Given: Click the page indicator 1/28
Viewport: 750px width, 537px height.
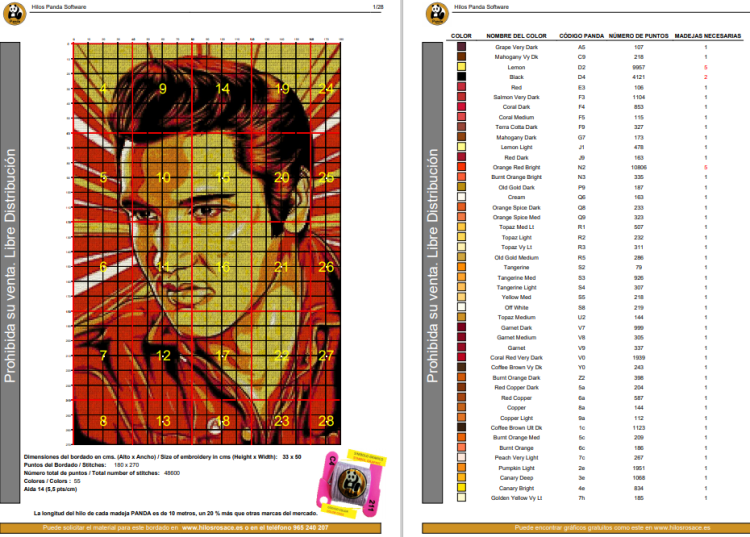Looking at the screenshot, I should [x=378, y=7].
